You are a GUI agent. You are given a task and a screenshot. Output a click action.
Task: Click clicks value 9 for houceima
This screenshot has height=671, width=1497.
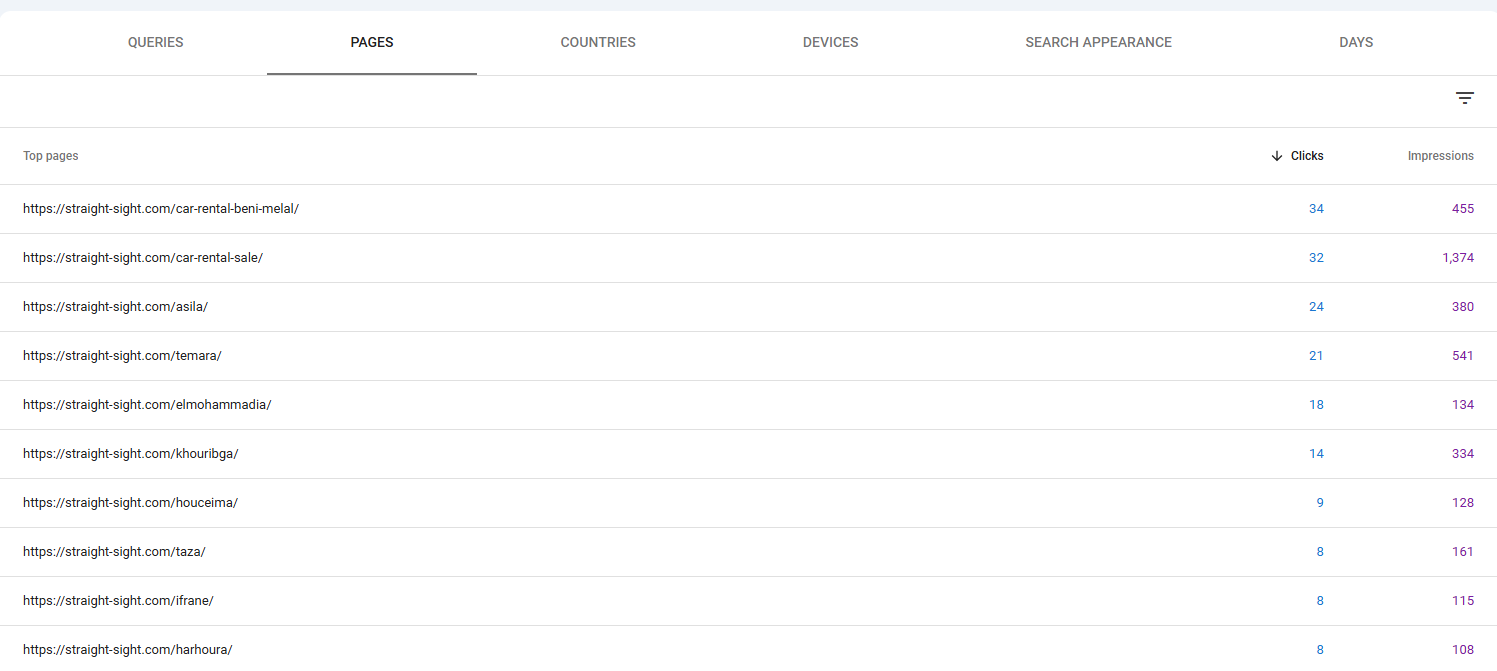pyautogui.click(x=1320, y=503)
